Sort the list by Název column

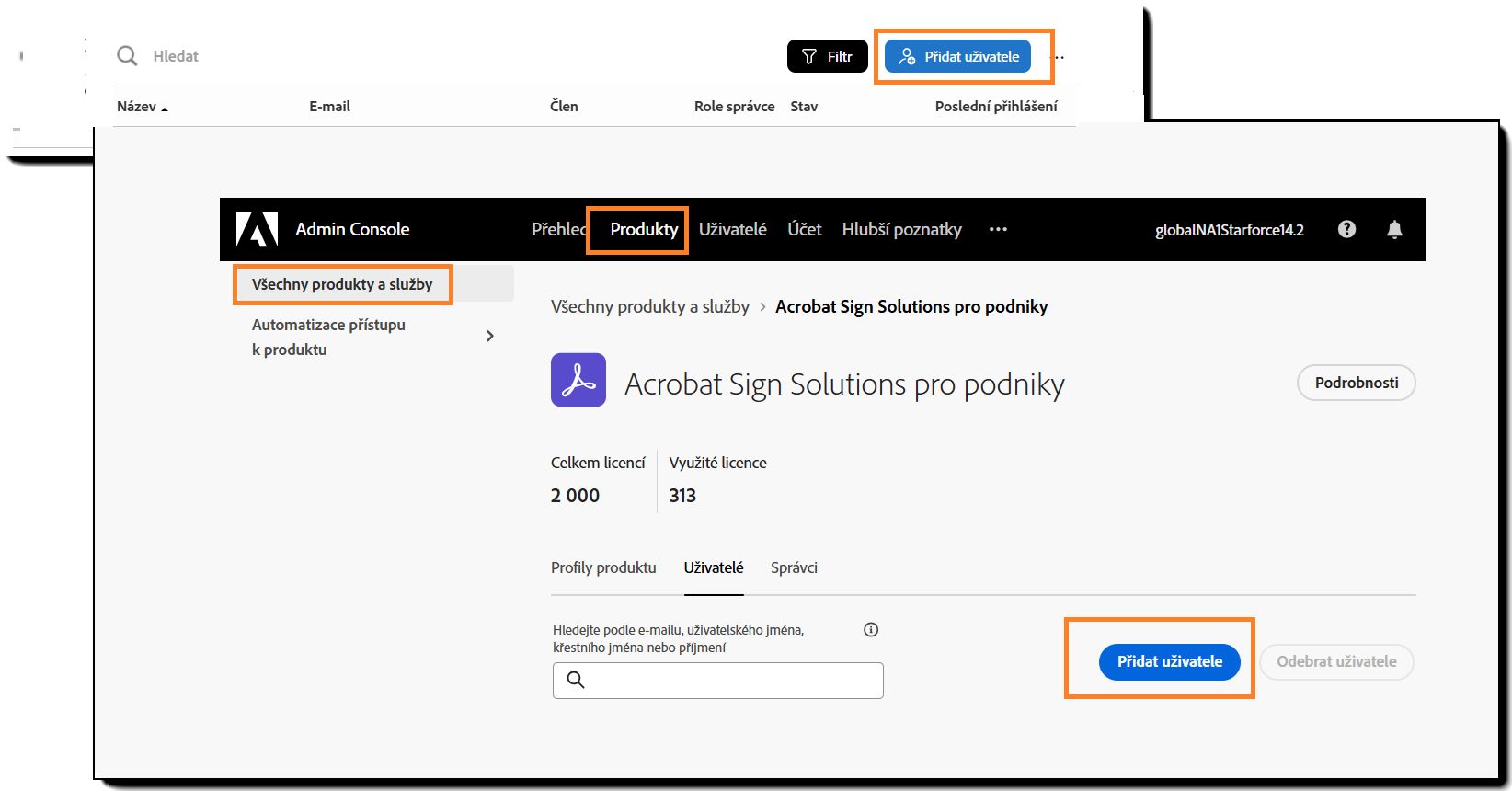point(142,107)
